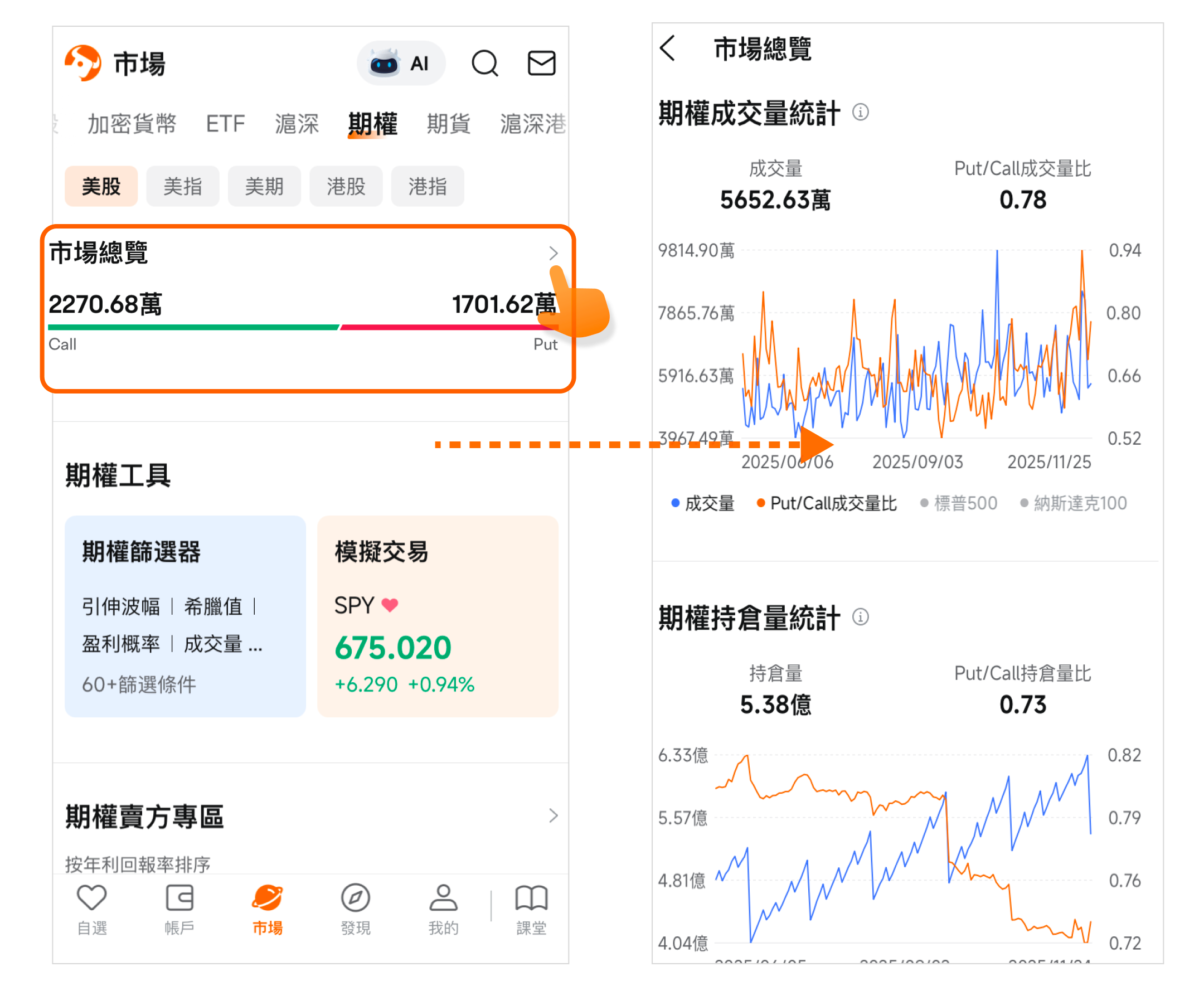Go back using the left chevron
The image size is (1204, 991).
[667, 48]
